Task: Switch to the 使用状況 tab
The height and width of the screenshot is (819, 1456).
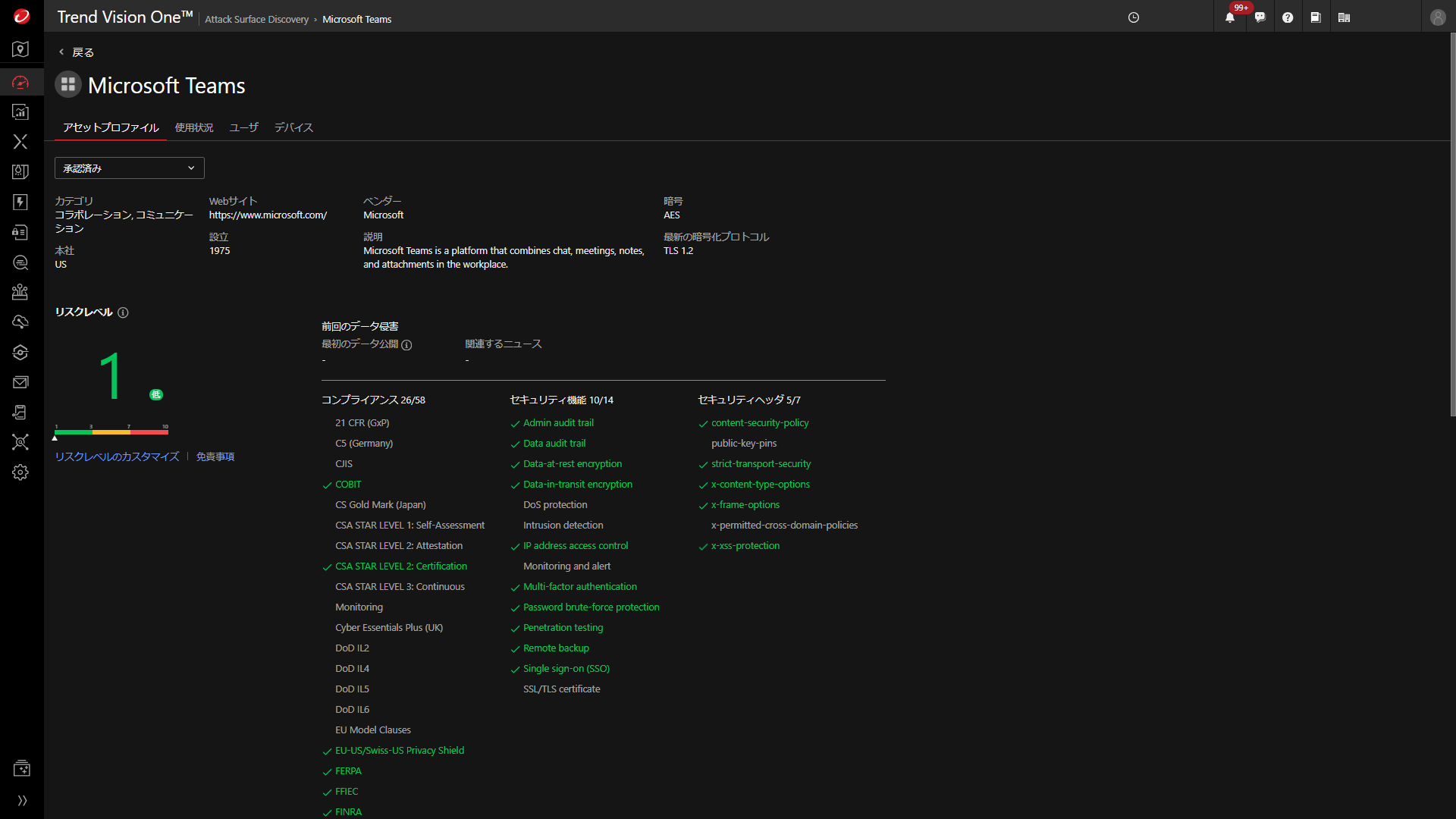Action: (x=194, y=127)
